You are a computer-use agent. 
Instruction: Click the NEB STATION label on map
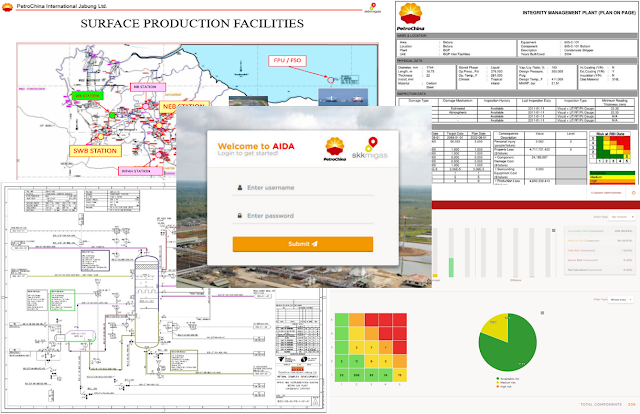coord(184,106)
